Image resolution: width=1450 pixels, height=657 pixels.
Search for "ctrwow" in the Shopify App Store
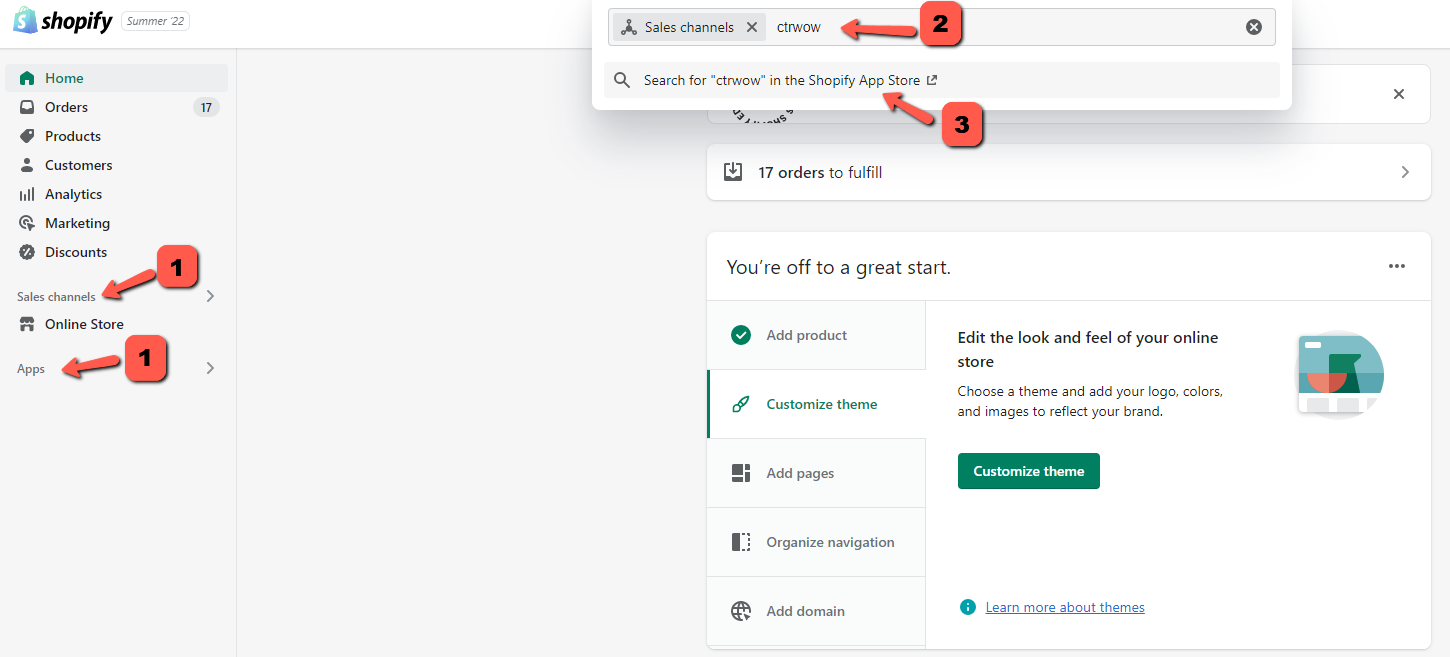click(x=942, y=80)
